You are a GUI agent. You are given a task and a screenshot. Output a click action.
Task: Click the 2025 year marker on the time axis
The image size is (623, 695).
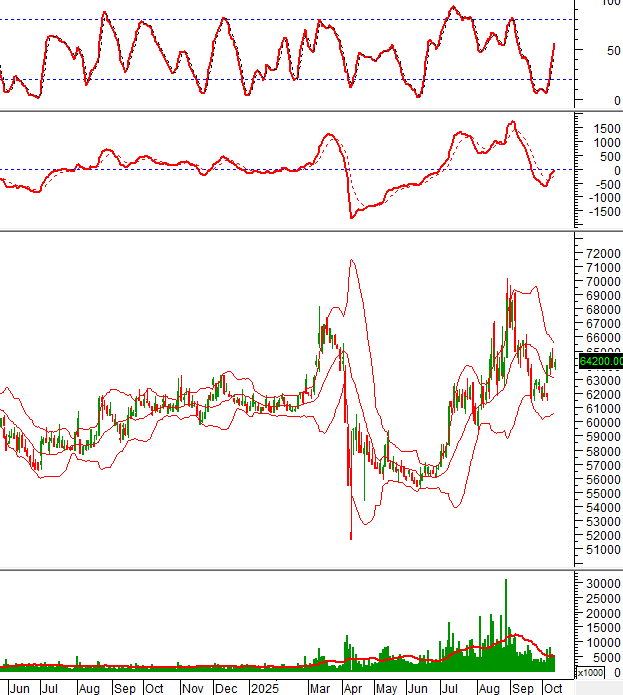[264, 689]
